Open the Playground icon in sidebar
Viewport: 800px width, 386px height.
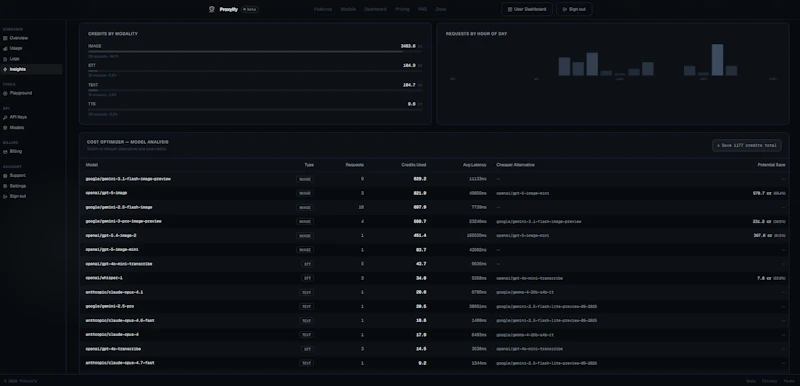point(5,93)
